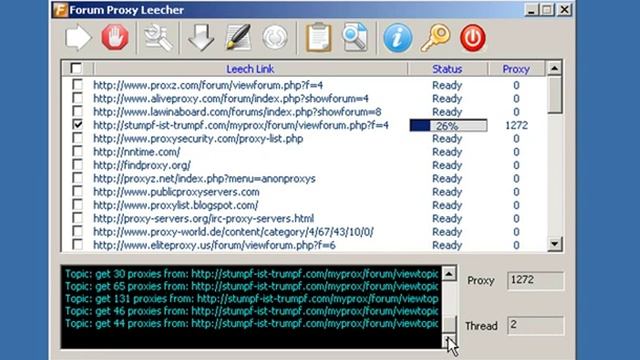Select the stumpf-ist-trumpf.com viewforum link
This screenshot has height=360, width=640.
coord(241,125)
